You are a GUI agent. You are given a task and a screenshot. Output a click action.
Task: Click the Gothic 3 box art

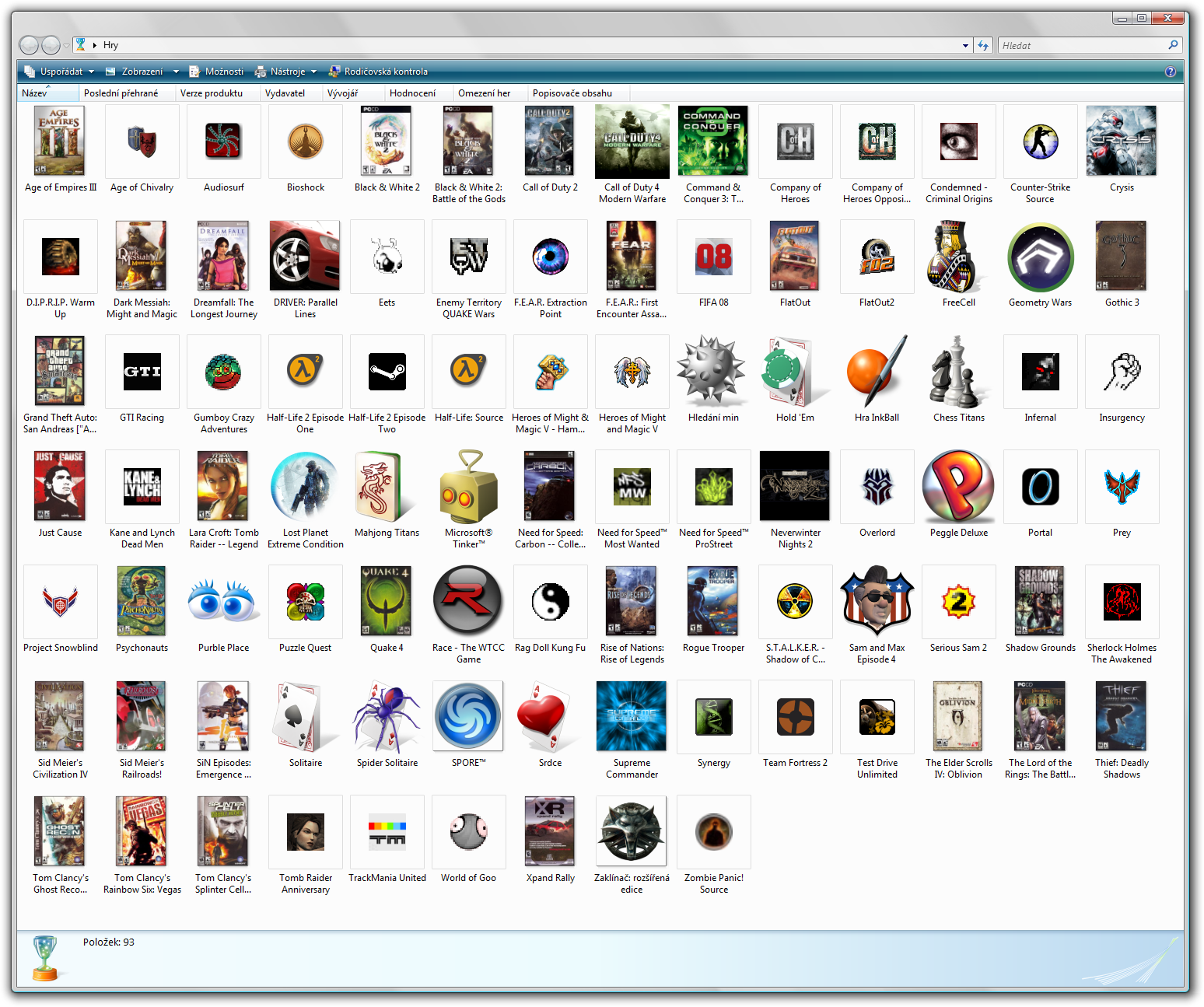point(1121,256)
